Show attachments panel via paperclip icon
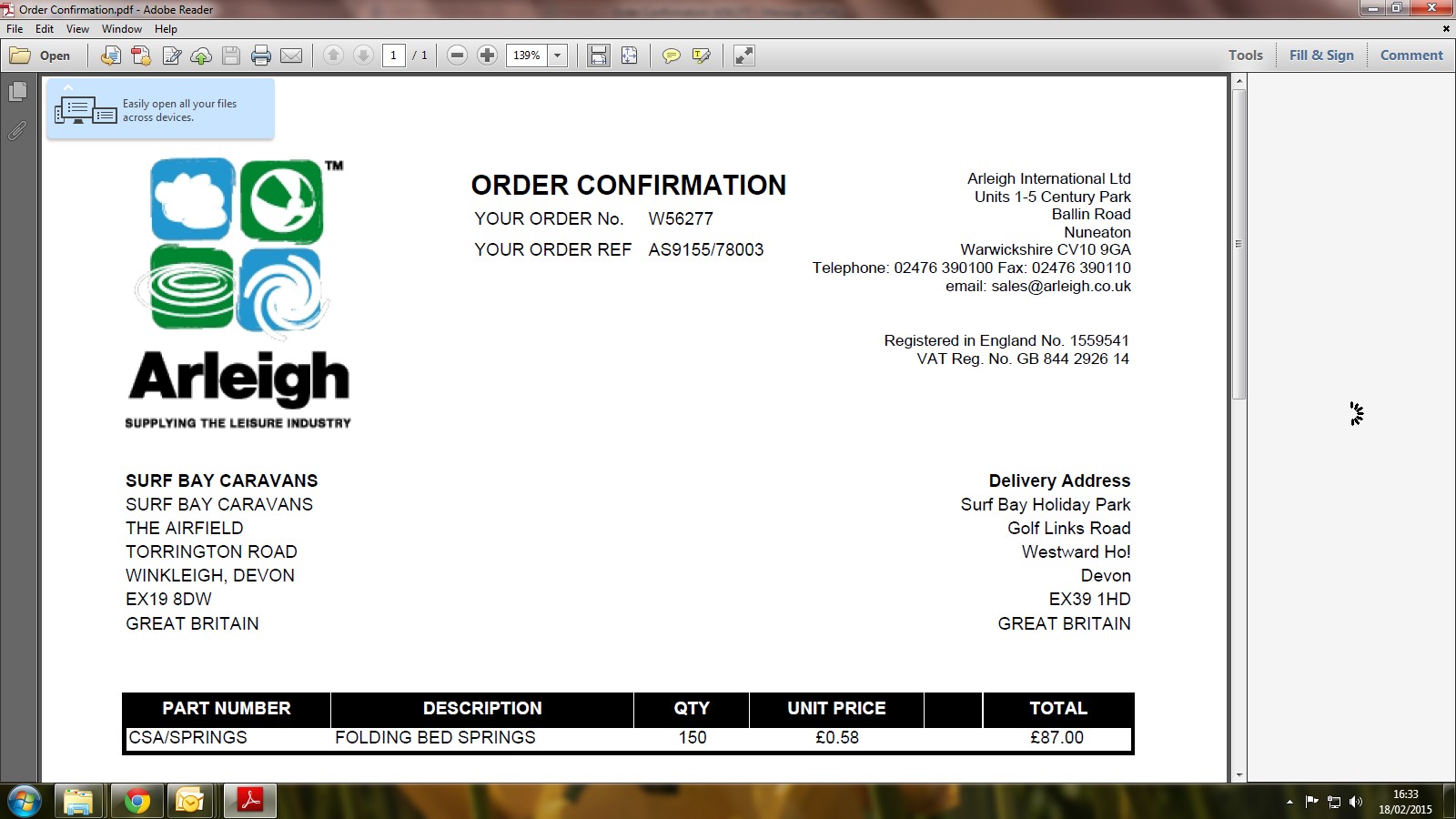This screenshot has height=819, width=1456. click(17, 131)
